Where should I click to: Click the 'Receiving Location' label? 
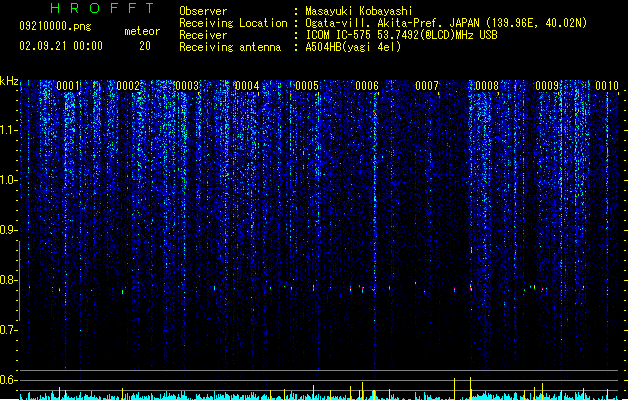point(233,23)
